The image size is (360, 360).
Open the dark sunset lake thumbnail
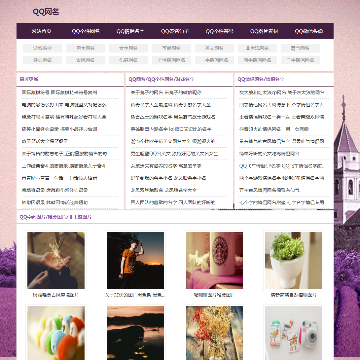click(x=135, y=333)
